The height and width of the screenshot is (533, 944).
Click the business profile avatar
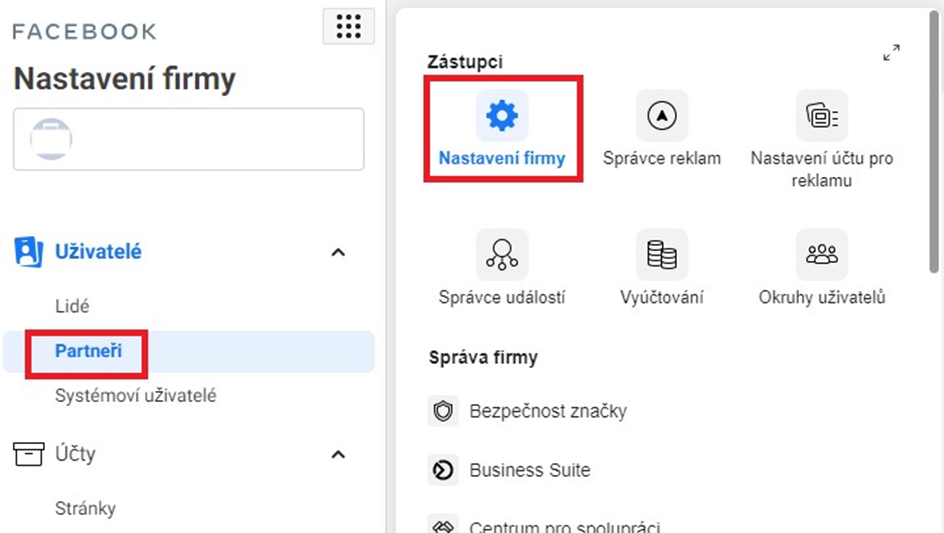[x=51, y=139]
